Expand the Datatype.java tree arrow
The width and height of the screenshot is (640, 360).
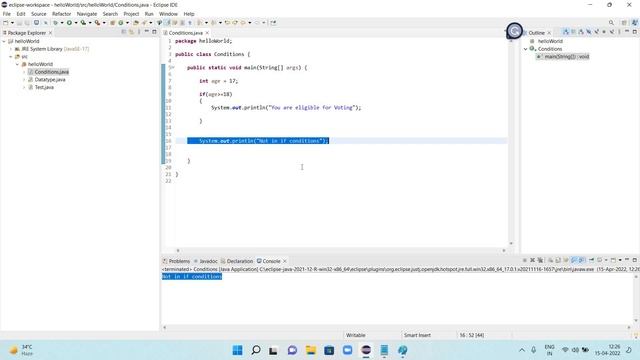coord(24,80)
